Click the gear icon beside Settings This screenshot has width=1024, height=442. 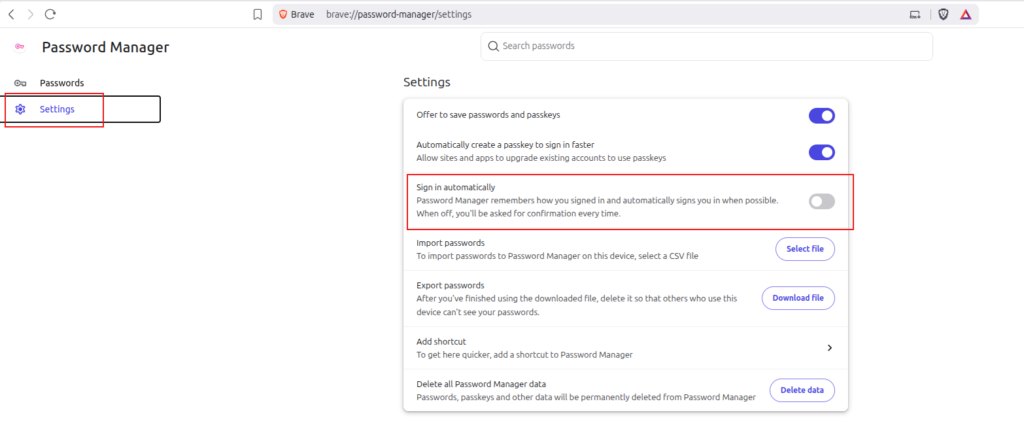coord(20,109)
